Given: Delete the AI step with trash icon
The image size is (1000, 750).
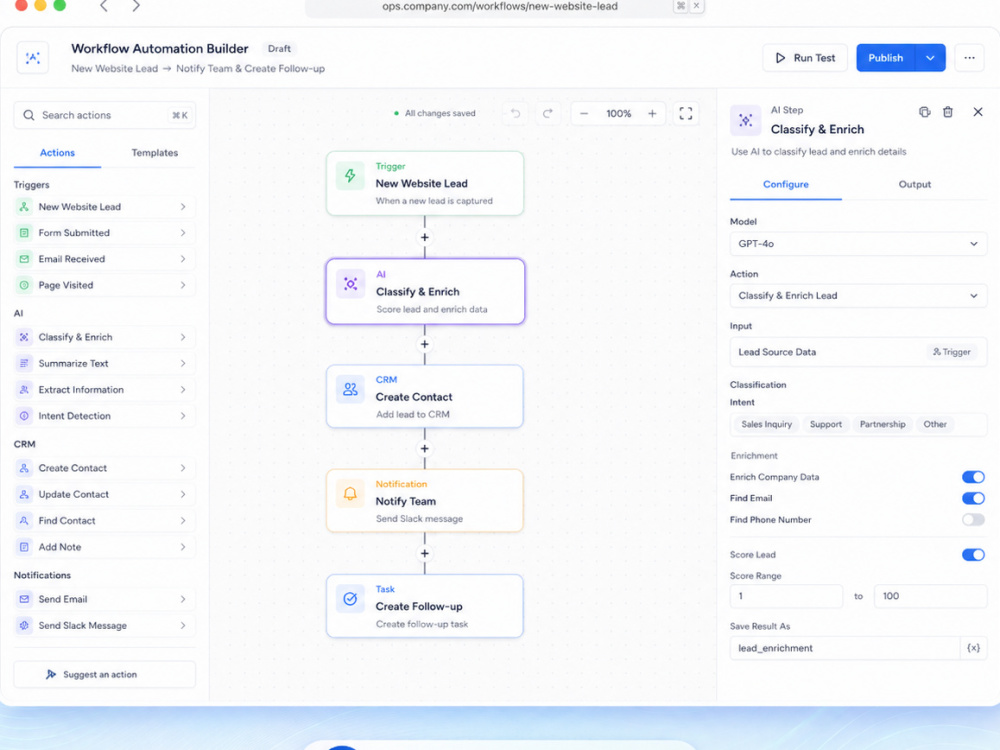Looking at the screenshot, I should pos(948,112).
